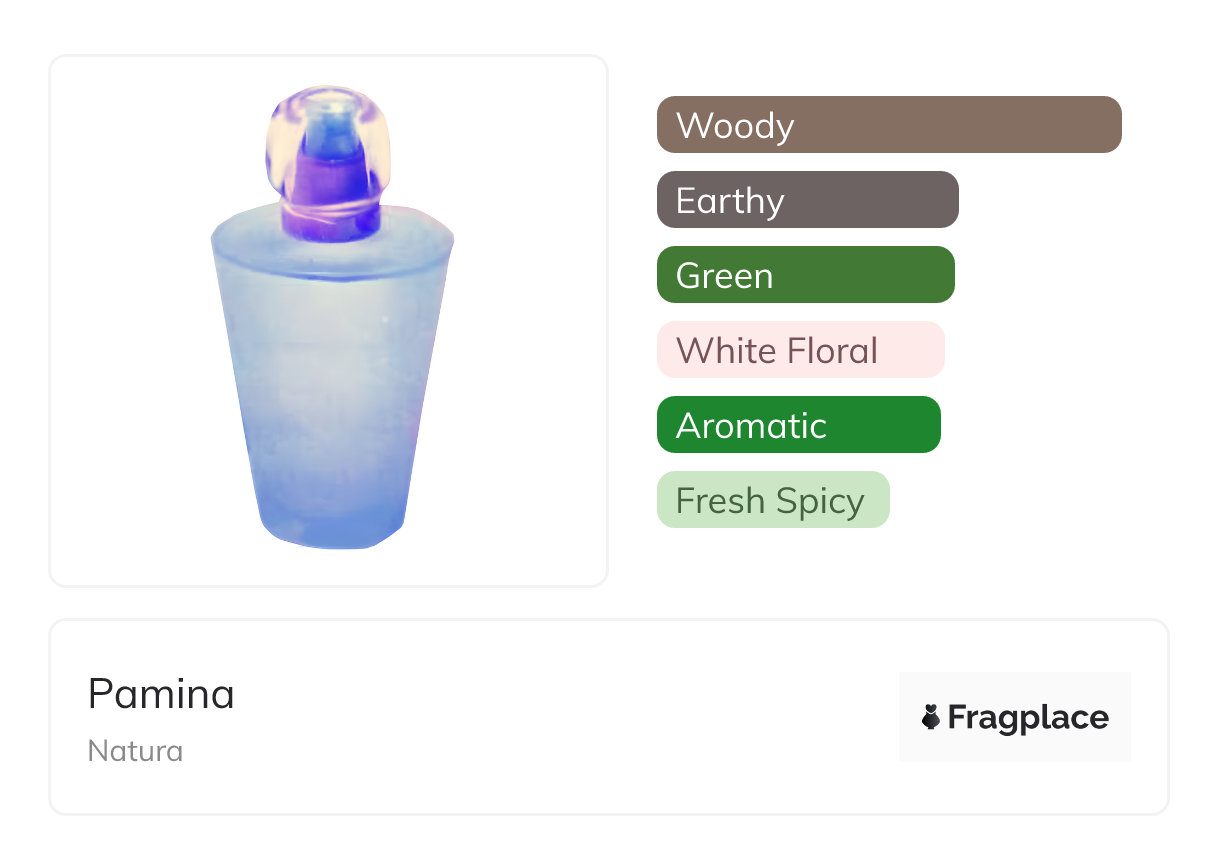
Task: Click the Fragplace wordmark text
Action: click(x=1028, y=717)
